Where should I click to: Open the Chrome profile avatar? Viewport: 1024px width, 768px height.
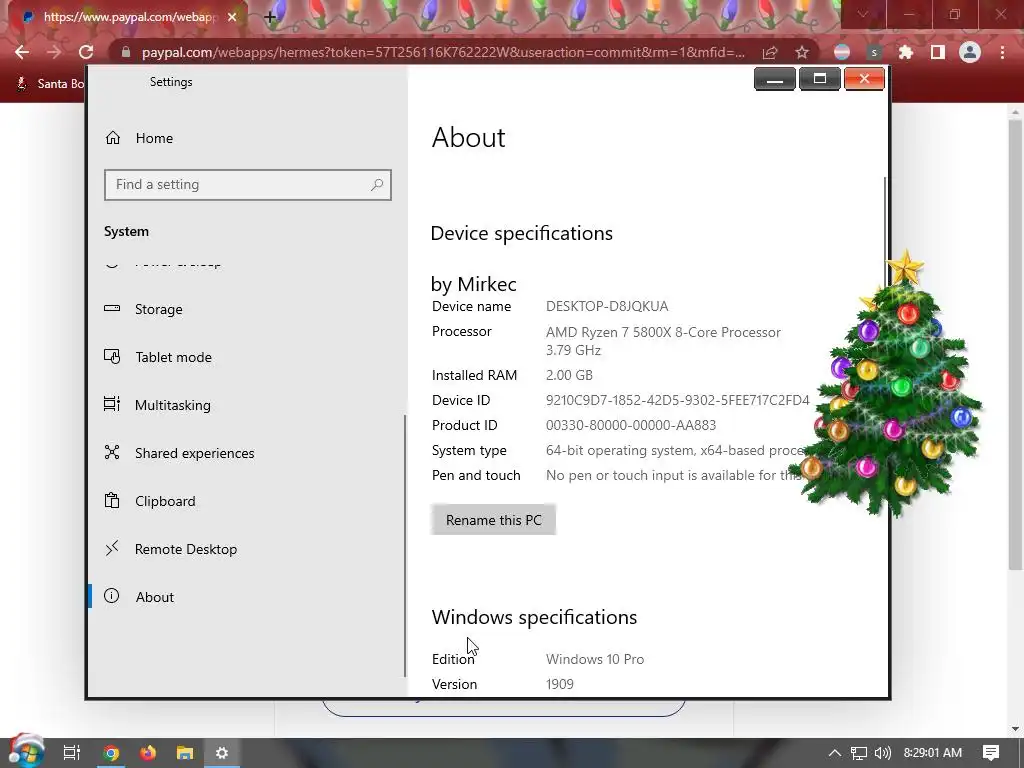[970, 52]
